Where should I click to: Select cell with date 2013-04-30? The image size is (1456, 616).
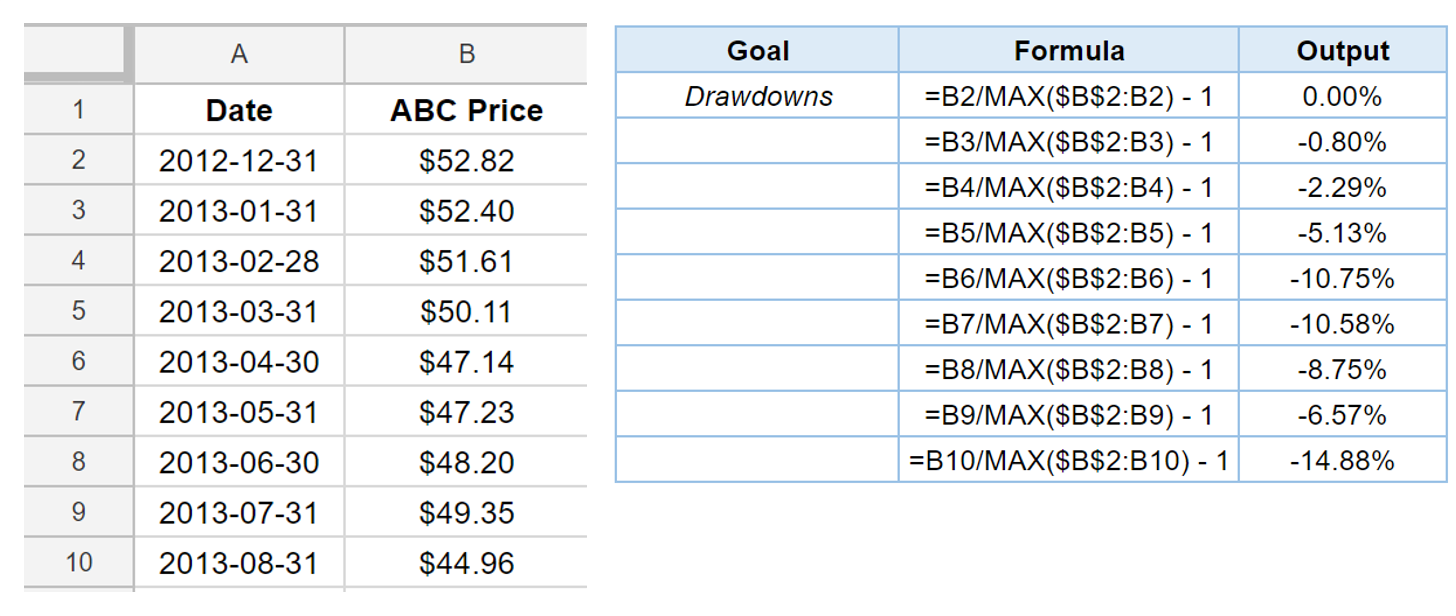coord(239,362)
